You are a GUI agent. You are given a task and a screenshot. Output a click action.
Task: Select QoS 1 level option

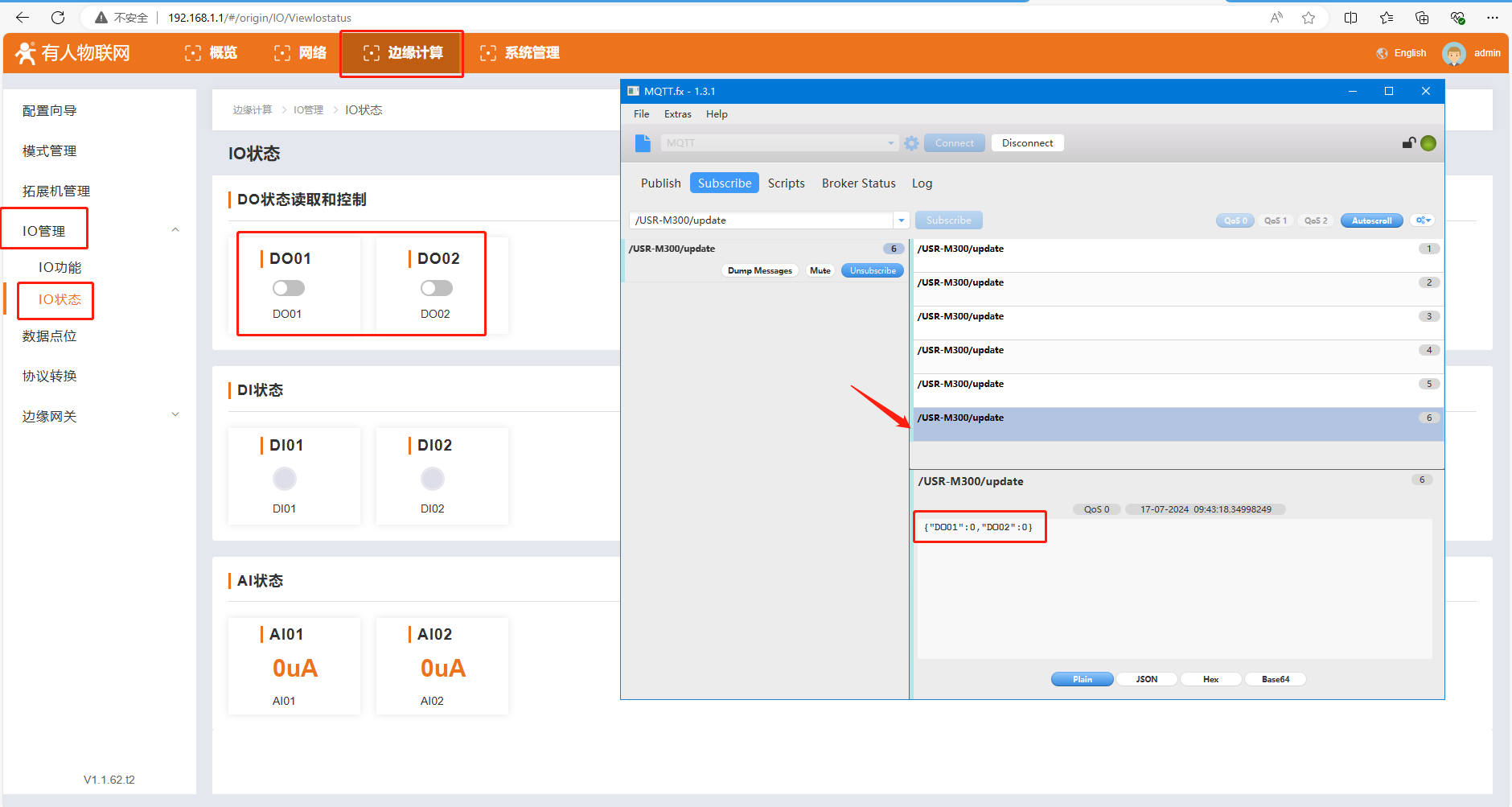[x=1275, y=220]
